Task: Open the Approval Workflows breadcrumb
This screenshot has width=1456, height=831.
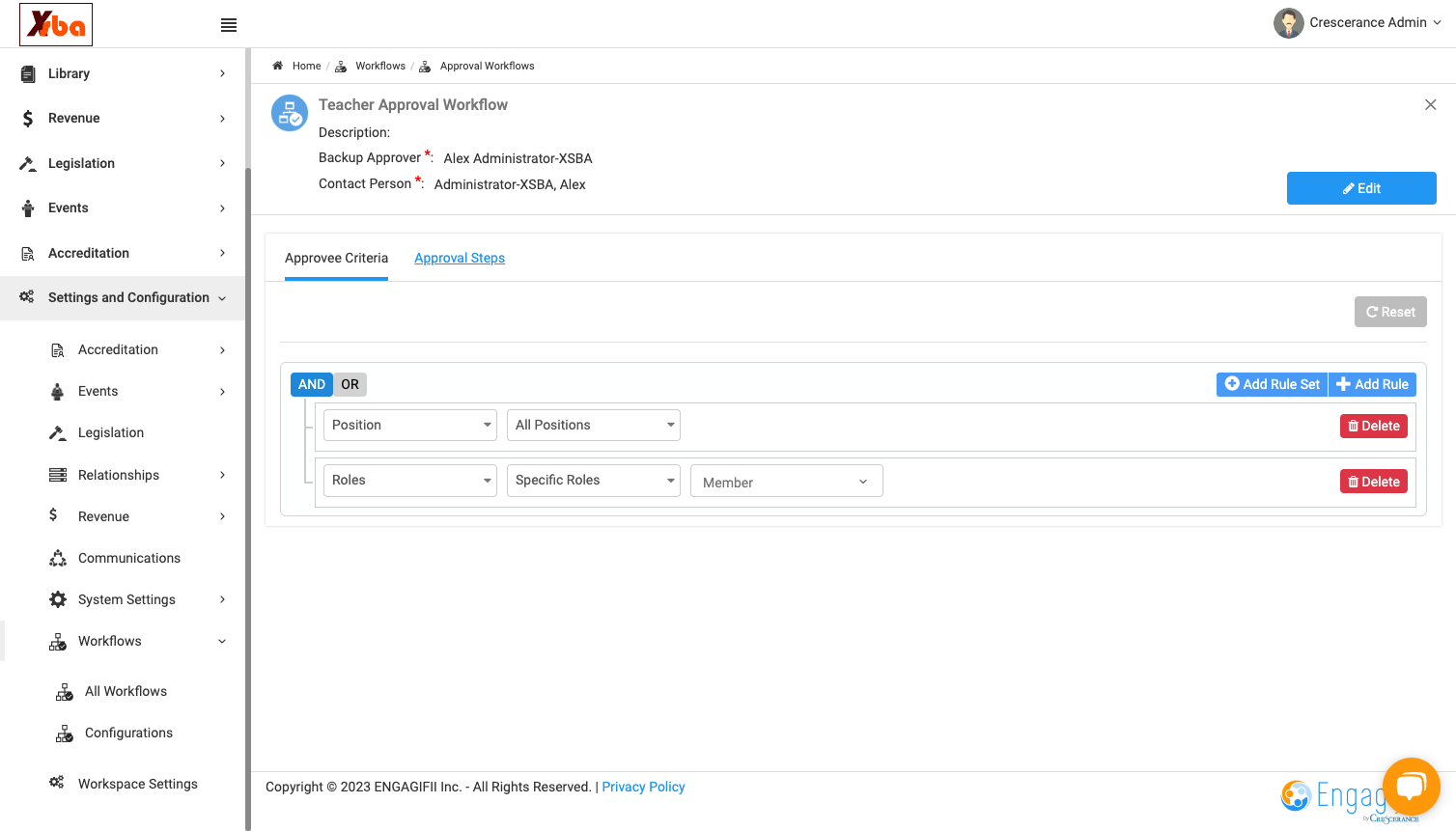Action: 487,66
